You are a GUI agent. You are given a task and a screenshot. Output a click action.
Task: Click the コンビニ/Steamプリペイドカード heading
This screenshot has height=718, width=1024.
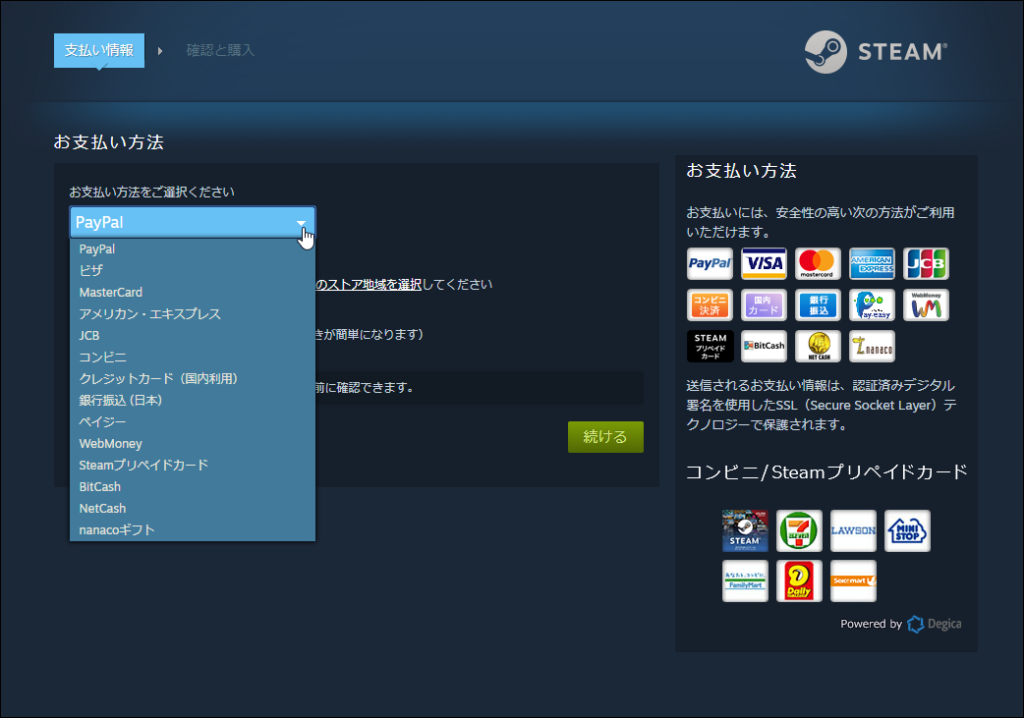[x=827, y=472]
